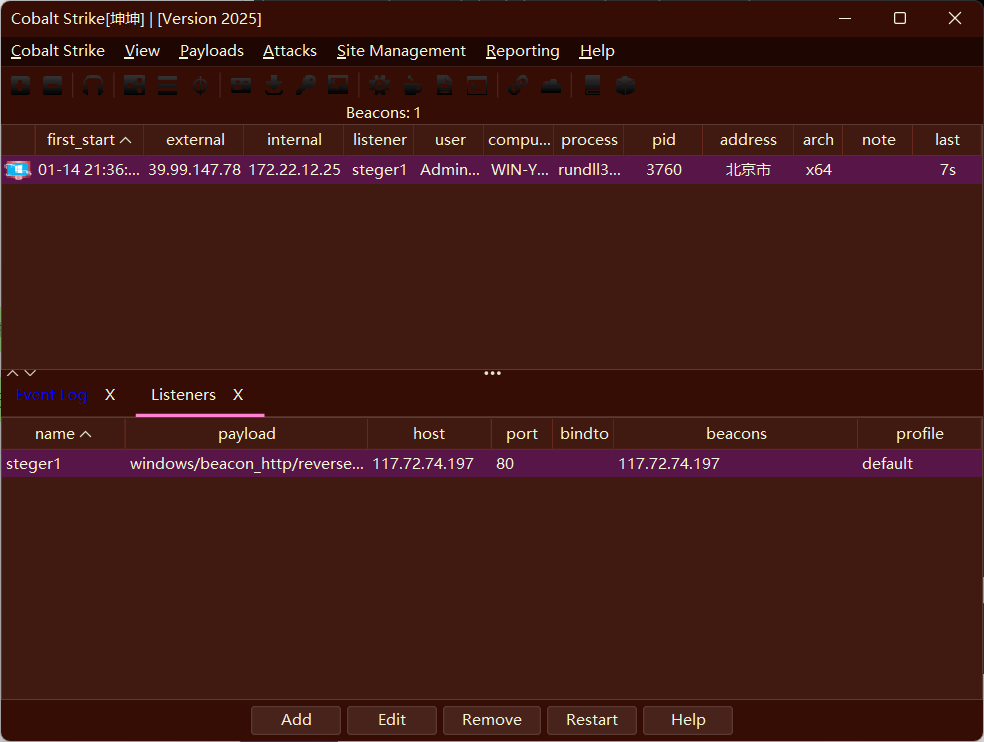The width and height of the screenshot is (984, 742).
Task: Open the Attacks menu
Action: pos(289,51)
